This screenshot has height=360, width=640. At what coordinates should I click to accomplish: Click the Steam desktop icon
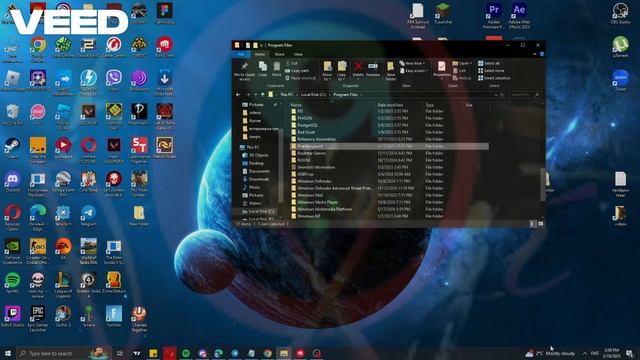tap(12, 149)
